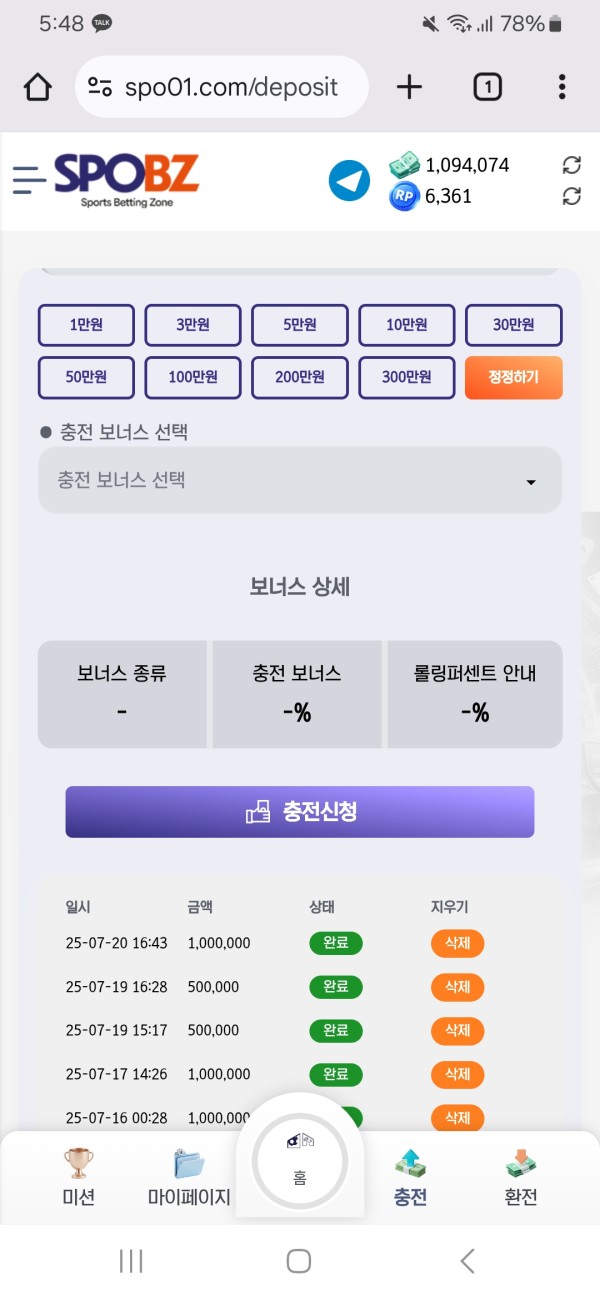Image resolution: width=600 pixels, height=1300 pixels.
Task: Open a new browser tab
Action: tap(409, 88)
